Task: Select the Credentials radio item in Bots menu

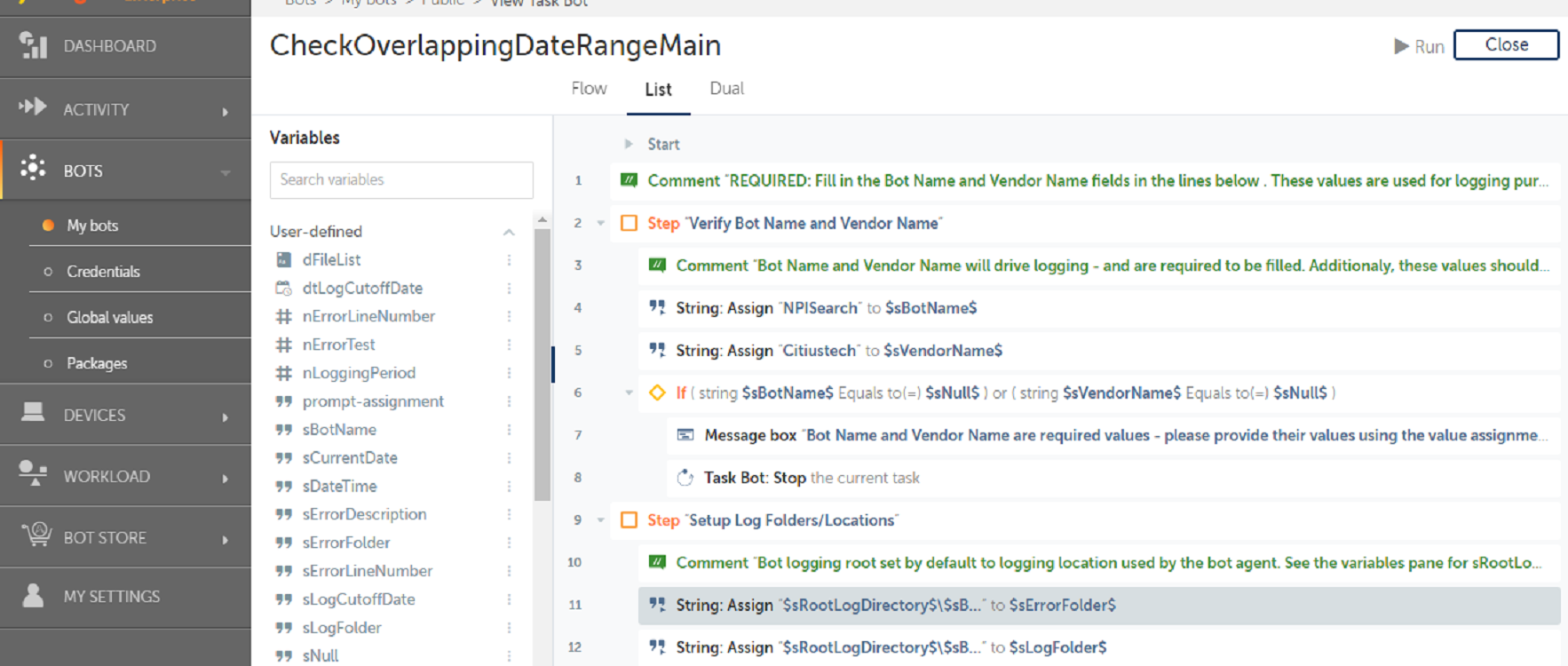Action: point(103,272)
